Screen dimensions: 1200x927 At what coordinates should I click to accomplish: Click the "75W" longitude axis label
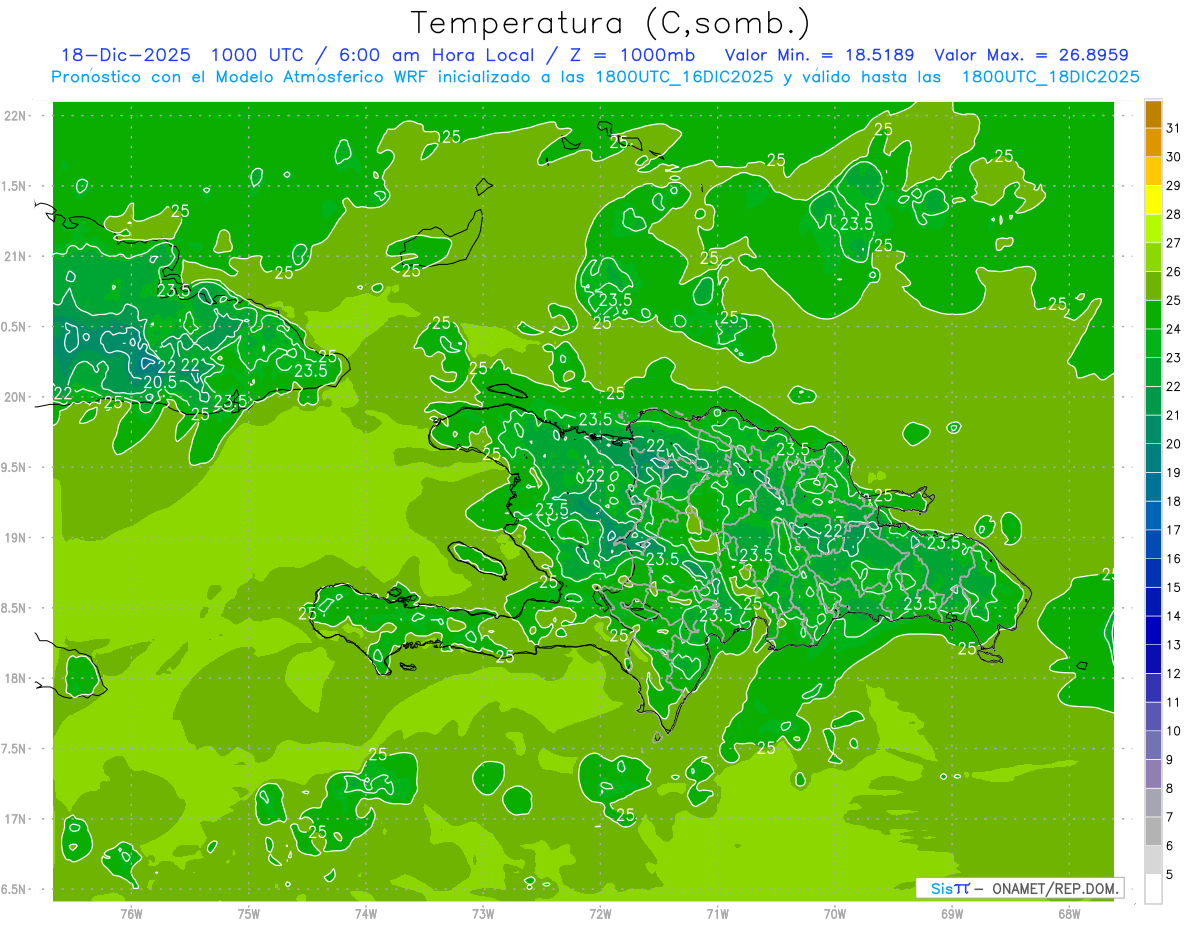click(x=249, y=913)
